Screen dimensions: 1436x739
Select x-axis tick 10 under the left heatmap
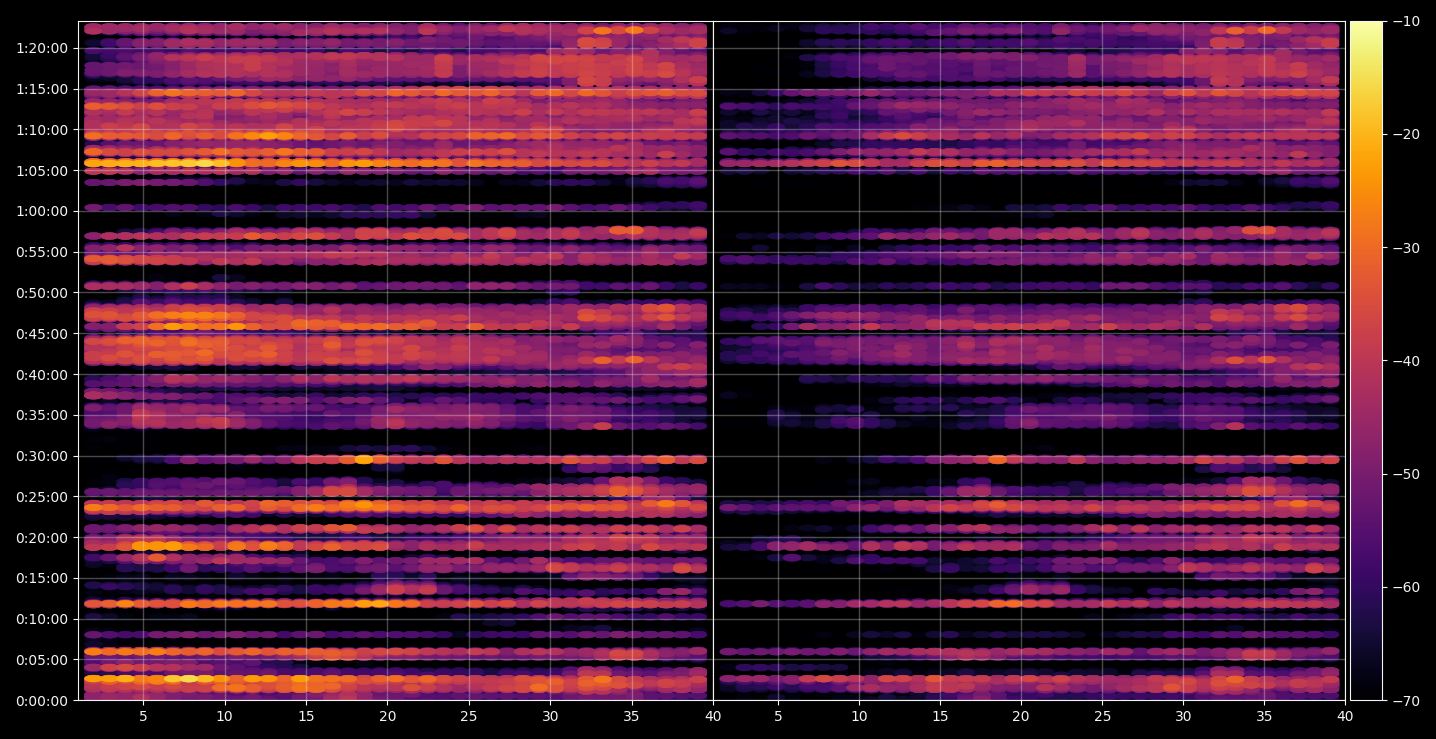[x=224, y=717]
